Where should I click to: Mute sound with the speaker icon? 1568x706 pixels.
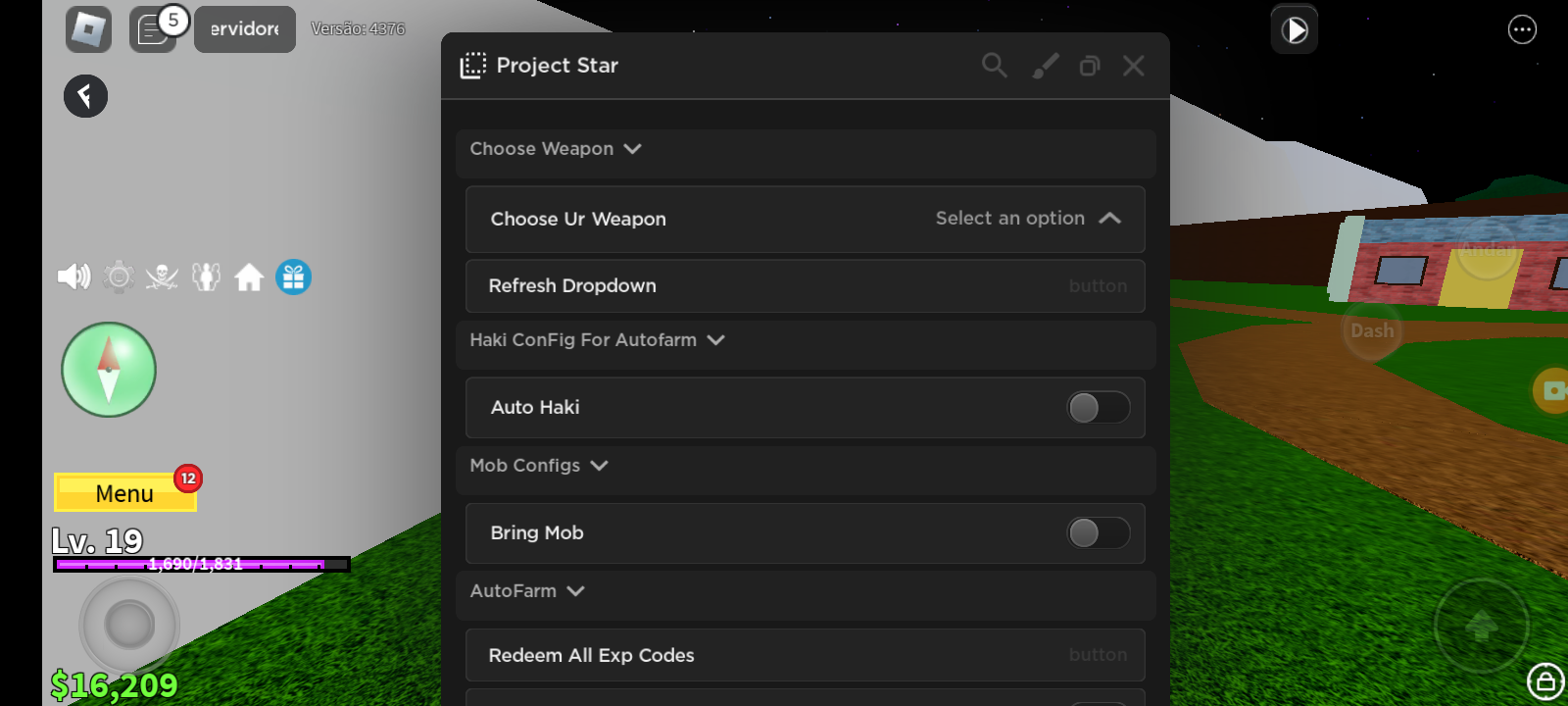(x=73, y=277)
